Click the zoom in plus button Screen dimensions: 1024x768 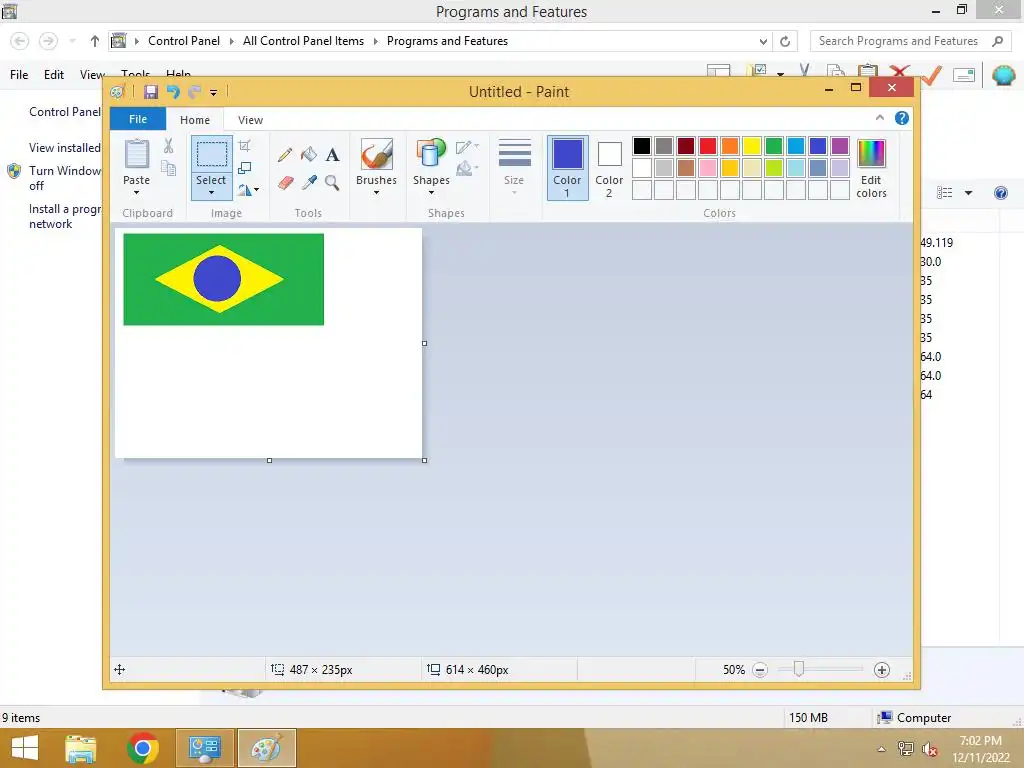click(x=882, y=670)
